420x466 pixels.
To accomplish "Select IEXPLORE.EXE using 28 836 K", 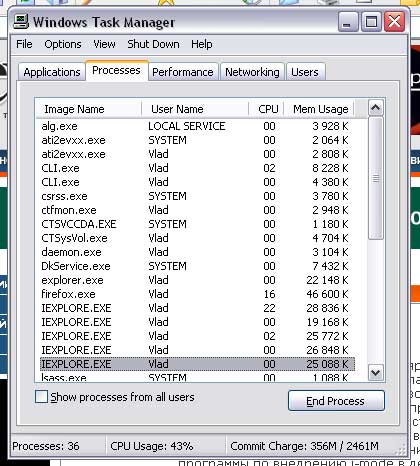I will coord(197,308).
